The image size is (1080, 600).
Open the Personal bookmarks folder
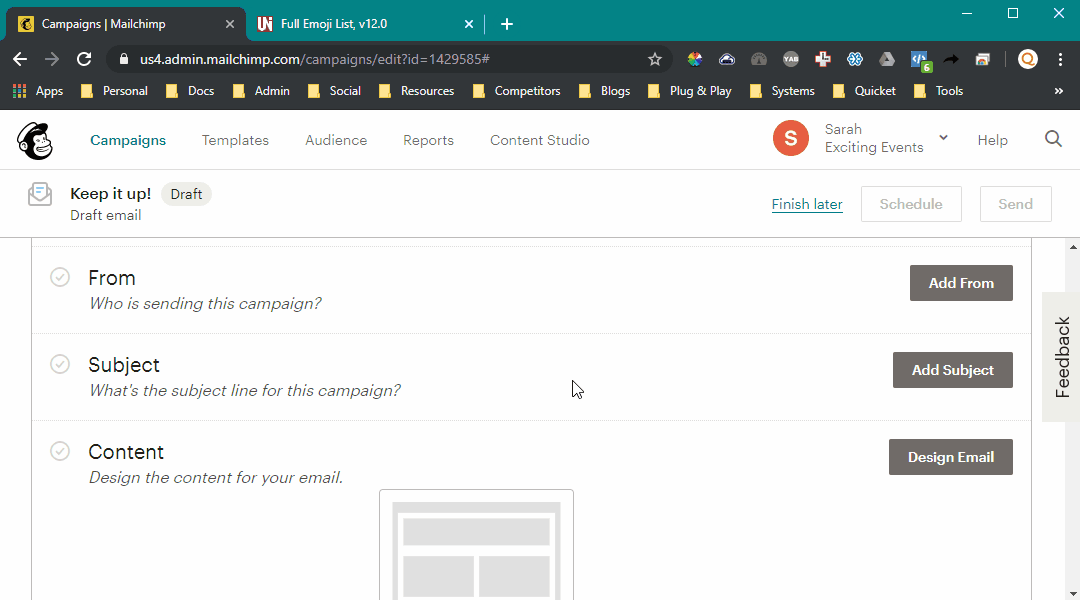point(114,91)
